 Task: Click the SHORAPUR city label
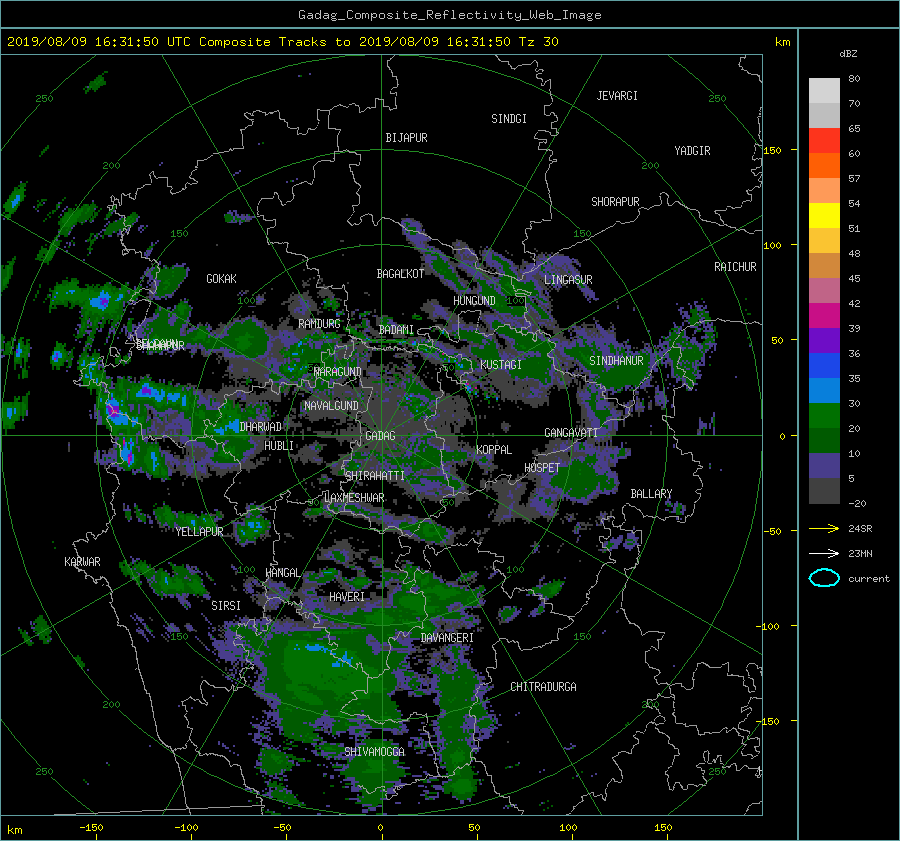click(615, 202)
